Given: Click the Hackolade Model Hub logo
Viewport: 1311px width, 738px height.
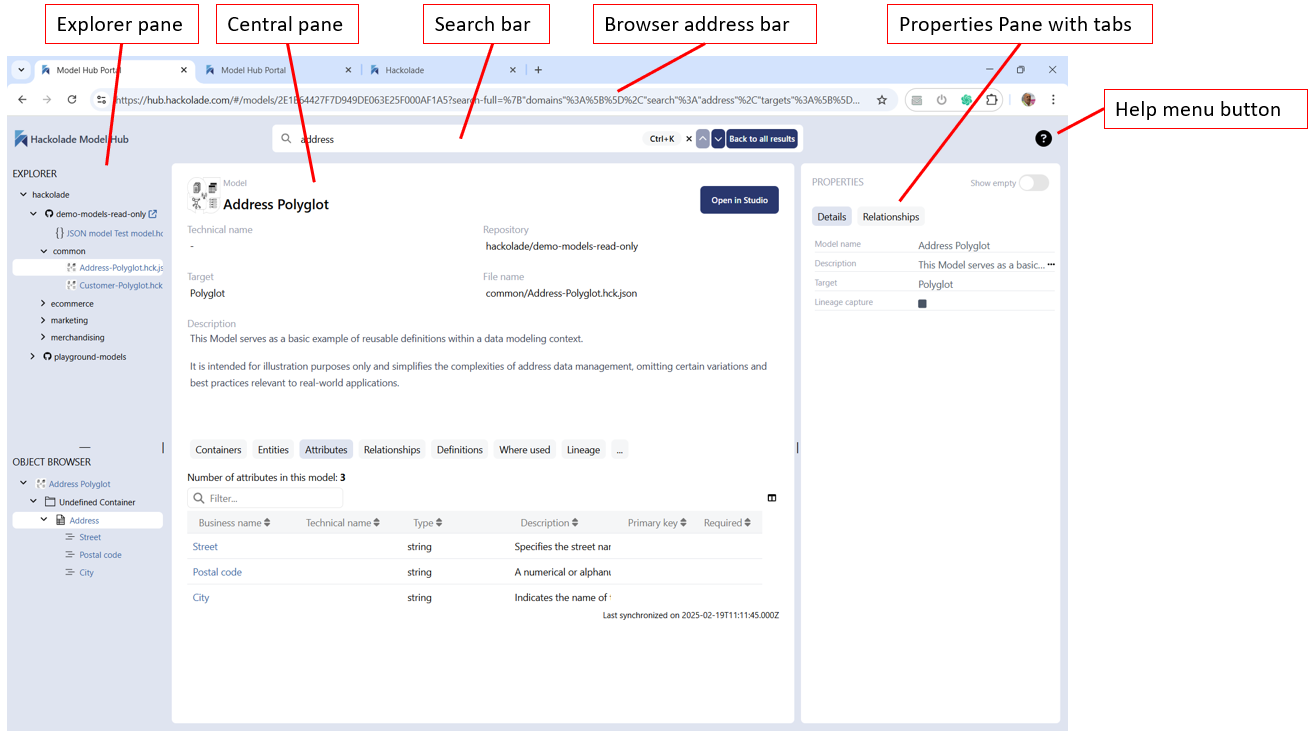Looking at the screenshot, I should (71, 139).
